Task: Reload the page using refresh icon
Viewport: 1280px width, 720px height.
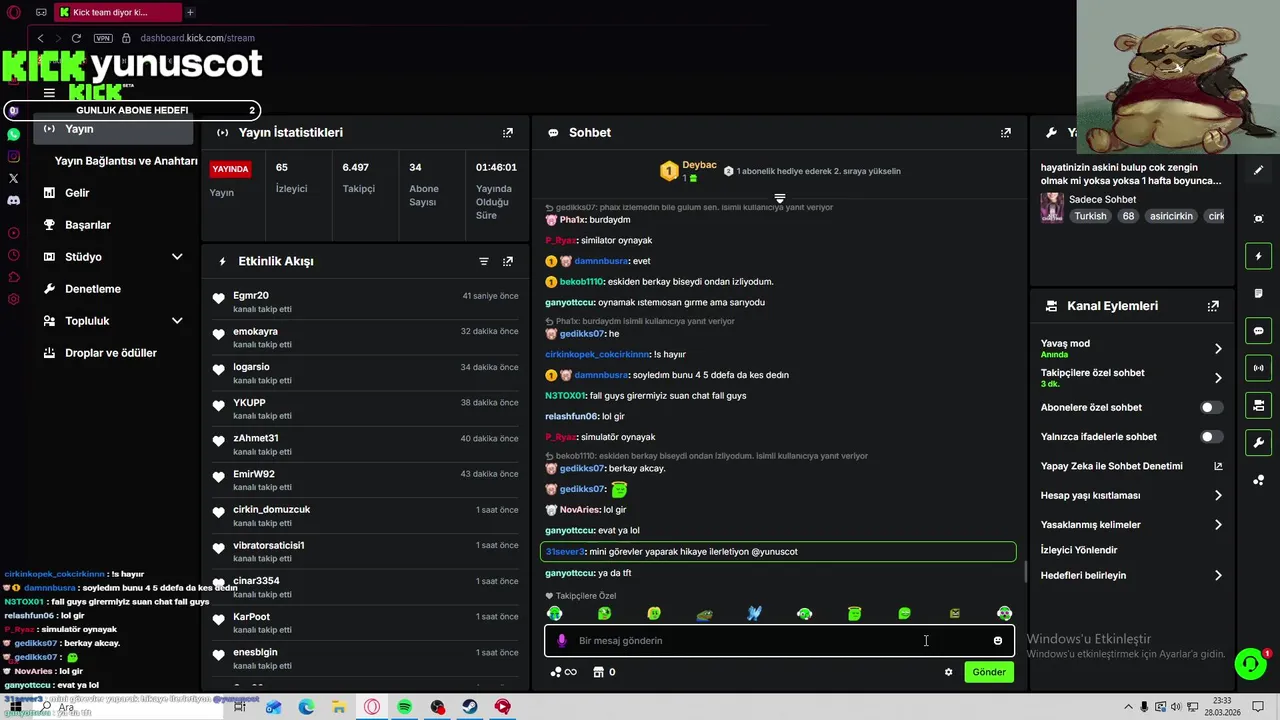Action: [x=76, y=38]
